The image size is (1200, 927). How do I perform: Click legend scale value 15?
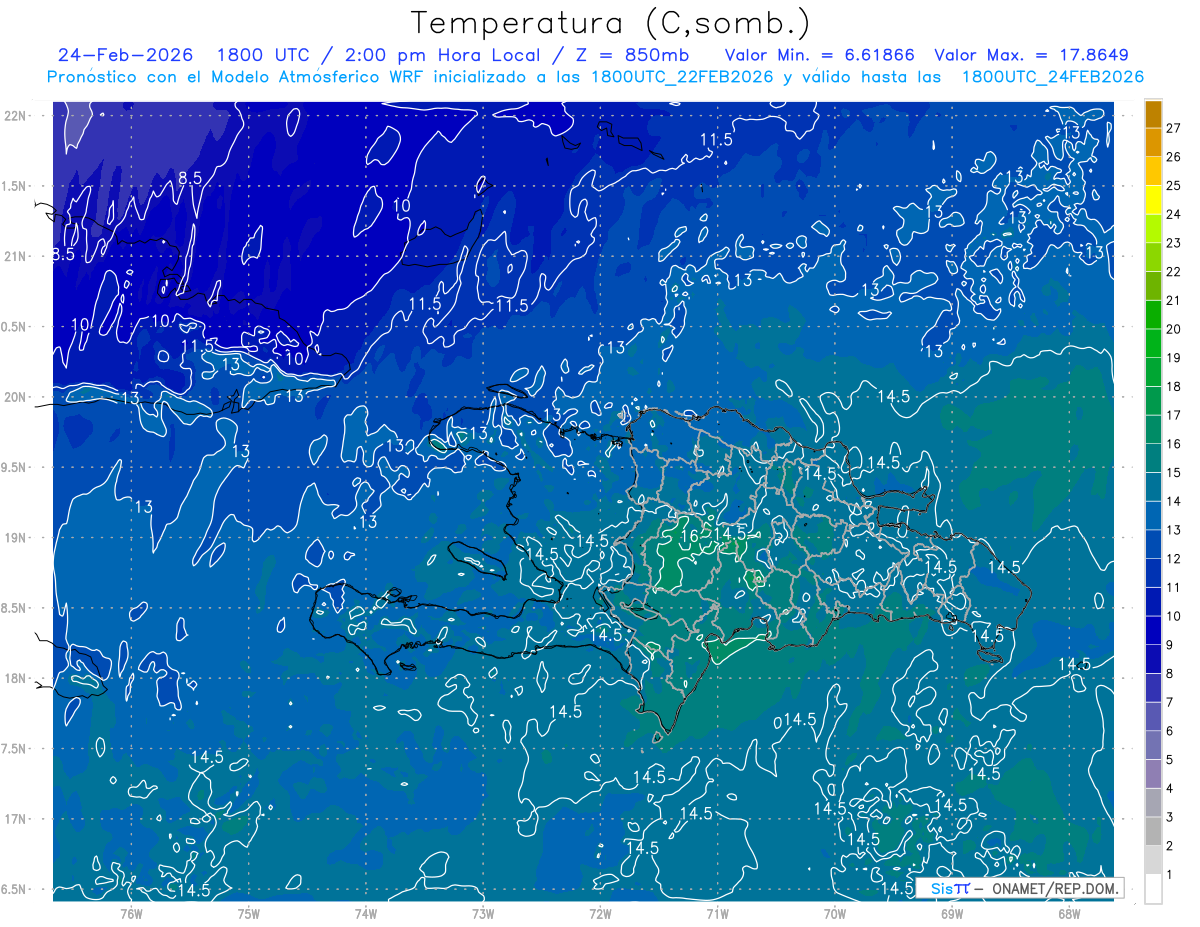tap(1173, 472)
